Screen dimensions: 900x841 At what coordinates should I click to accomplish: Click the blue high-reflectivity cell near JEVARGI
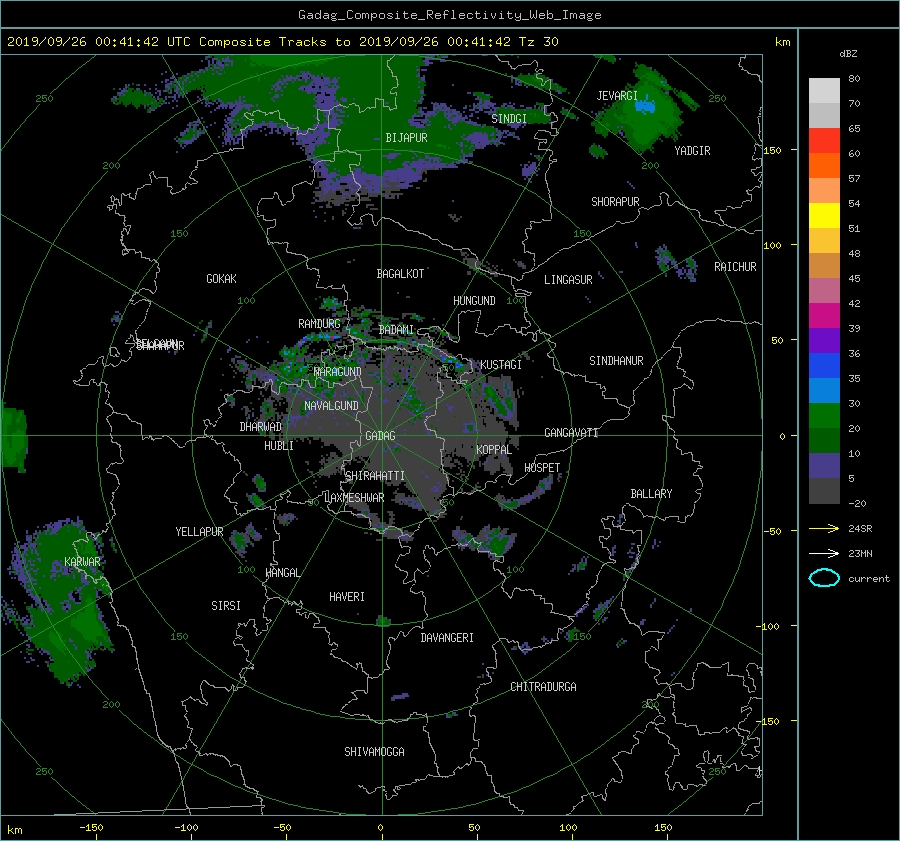pyautogui.click(x=645, y=107)
